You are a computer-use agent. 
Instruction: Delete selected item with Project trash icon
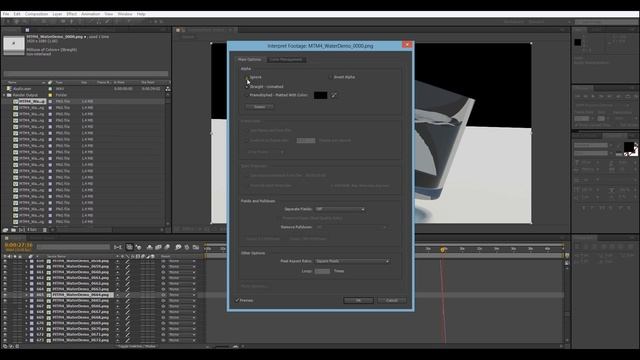45,230
